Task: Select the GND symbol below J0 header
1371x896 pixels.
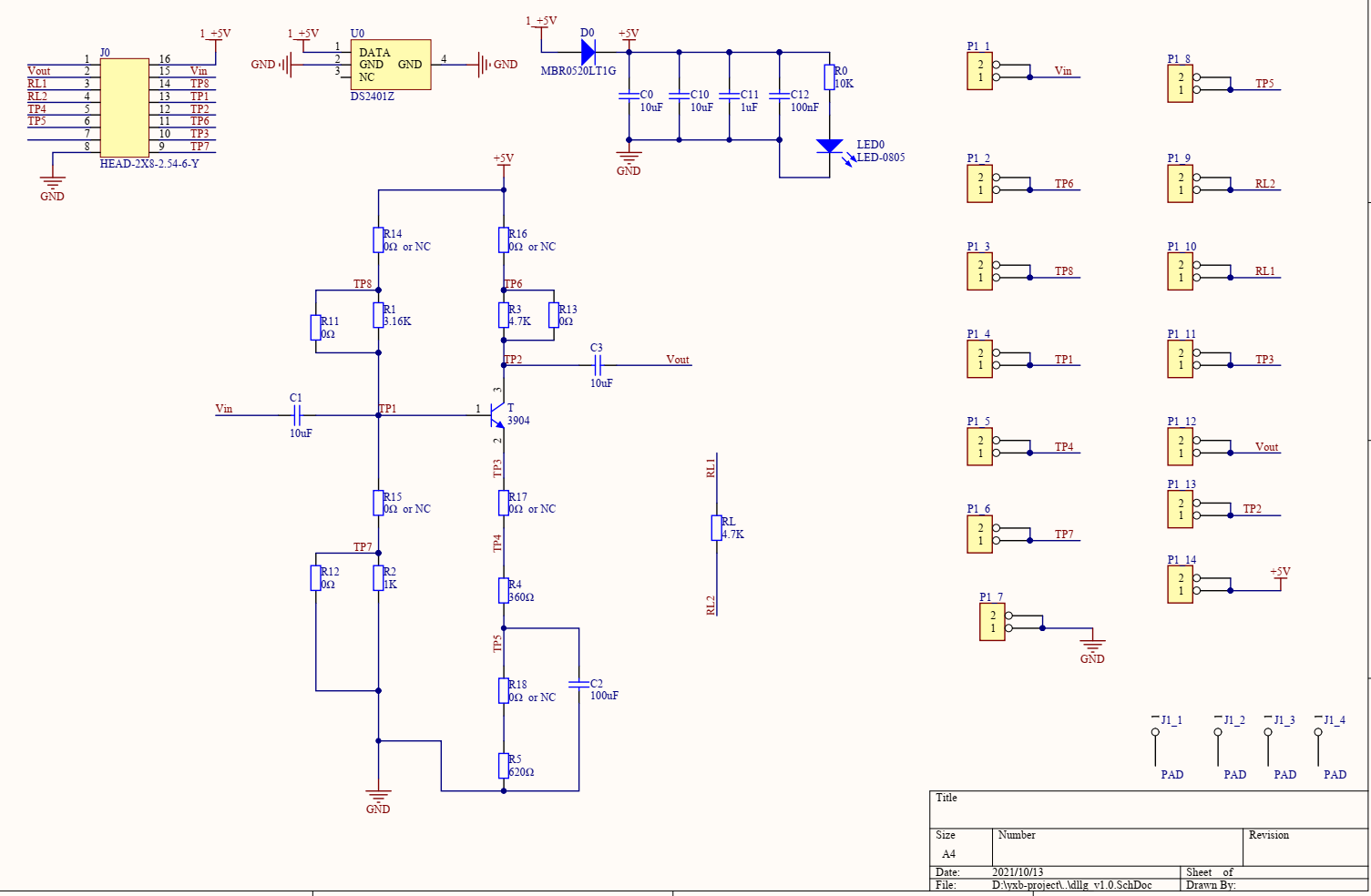Action: (53, 185)
